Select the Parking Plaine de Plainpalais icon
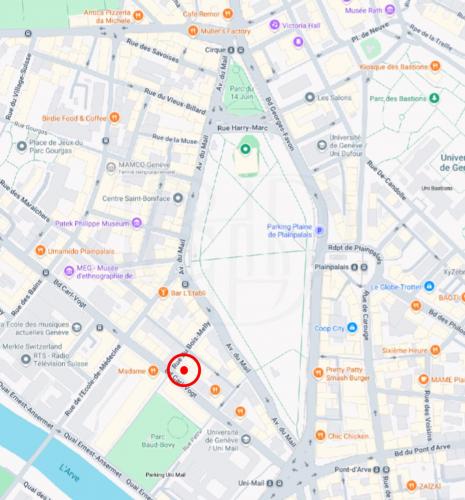 point(320,230)
